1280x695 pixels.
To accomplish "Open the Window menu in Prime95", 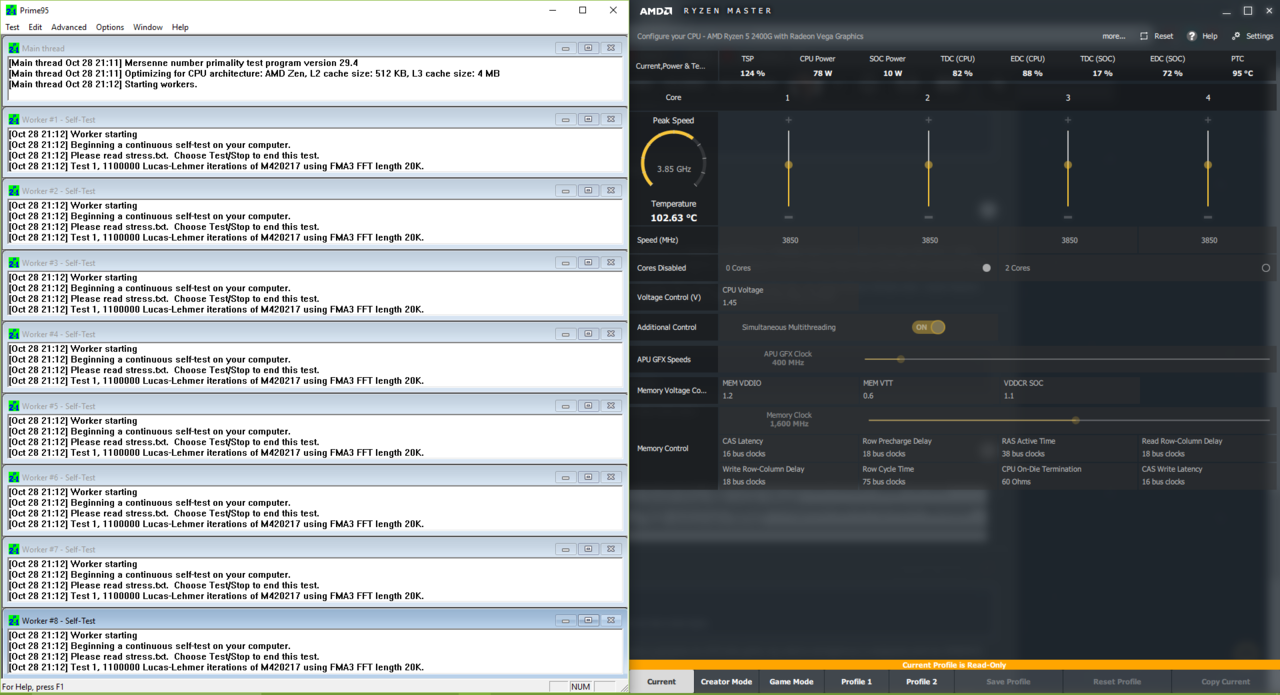I will [148, 27].
